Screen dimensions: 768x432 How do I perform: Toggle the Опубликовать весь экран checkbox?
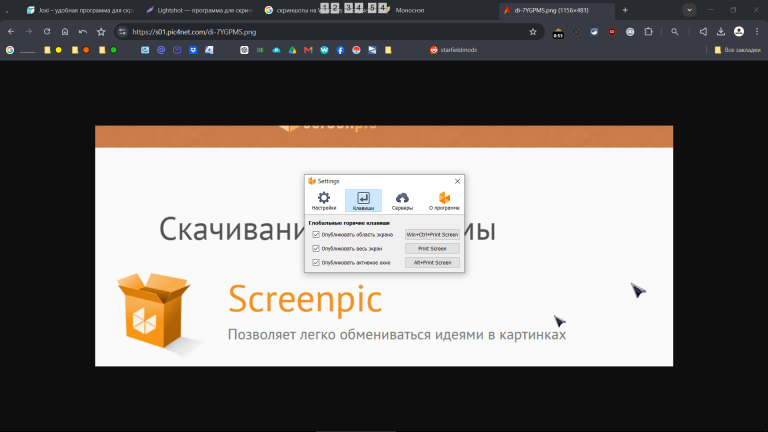(x=316, y=248)
